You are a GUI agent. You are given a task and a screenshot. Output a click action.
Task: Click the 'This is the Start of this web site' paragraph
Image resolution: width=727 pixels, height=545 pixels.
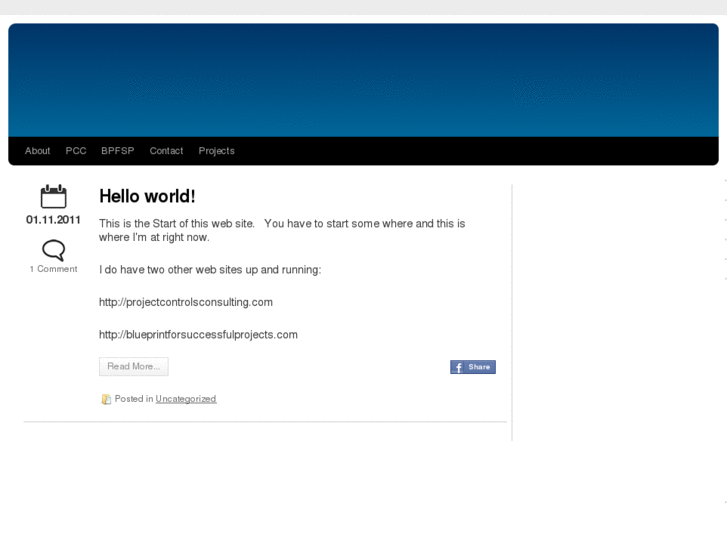pos(282,230)
